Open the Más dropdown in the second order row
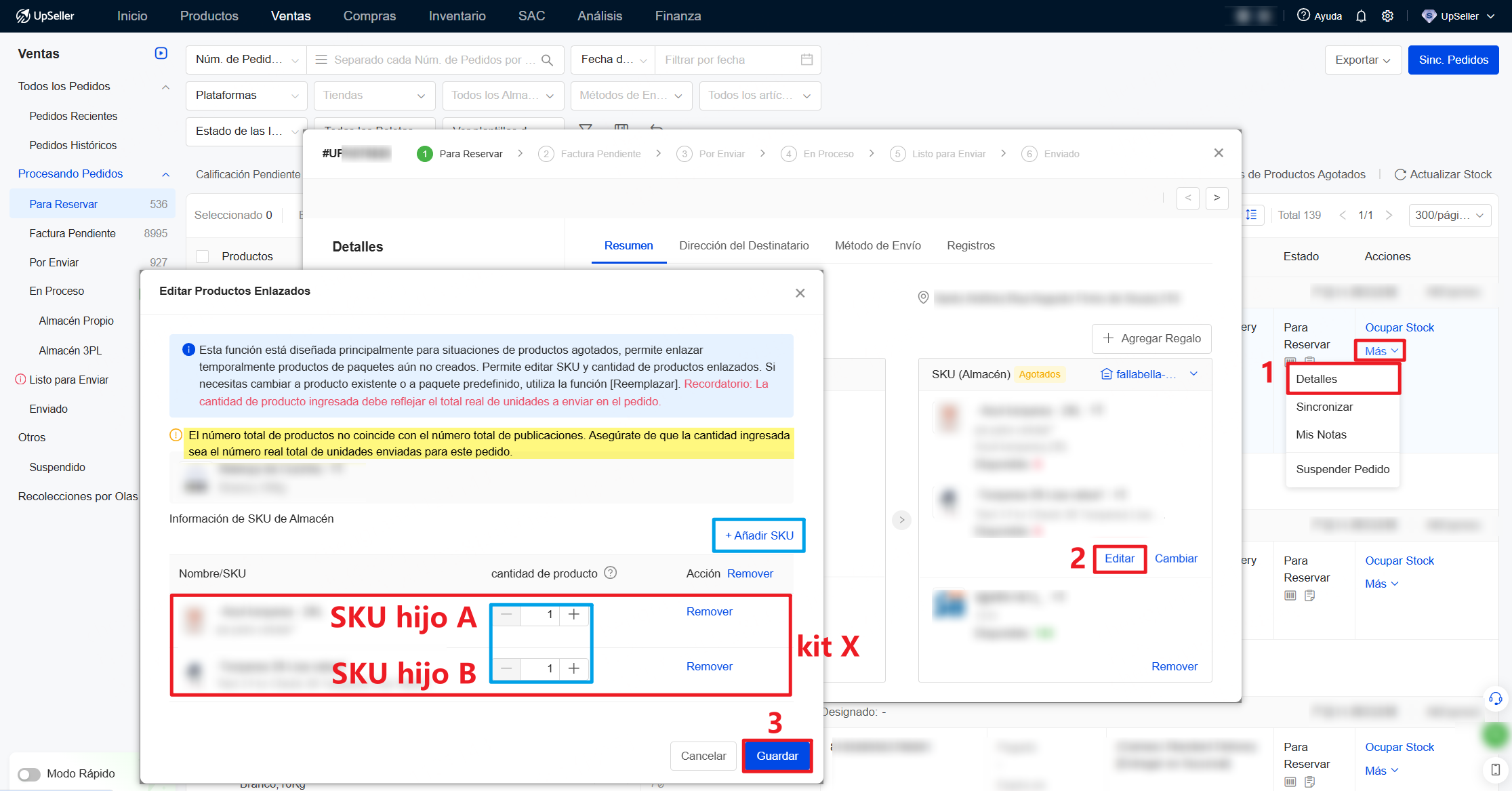This screenshot has width=1512, height=791. point(1381,583)
